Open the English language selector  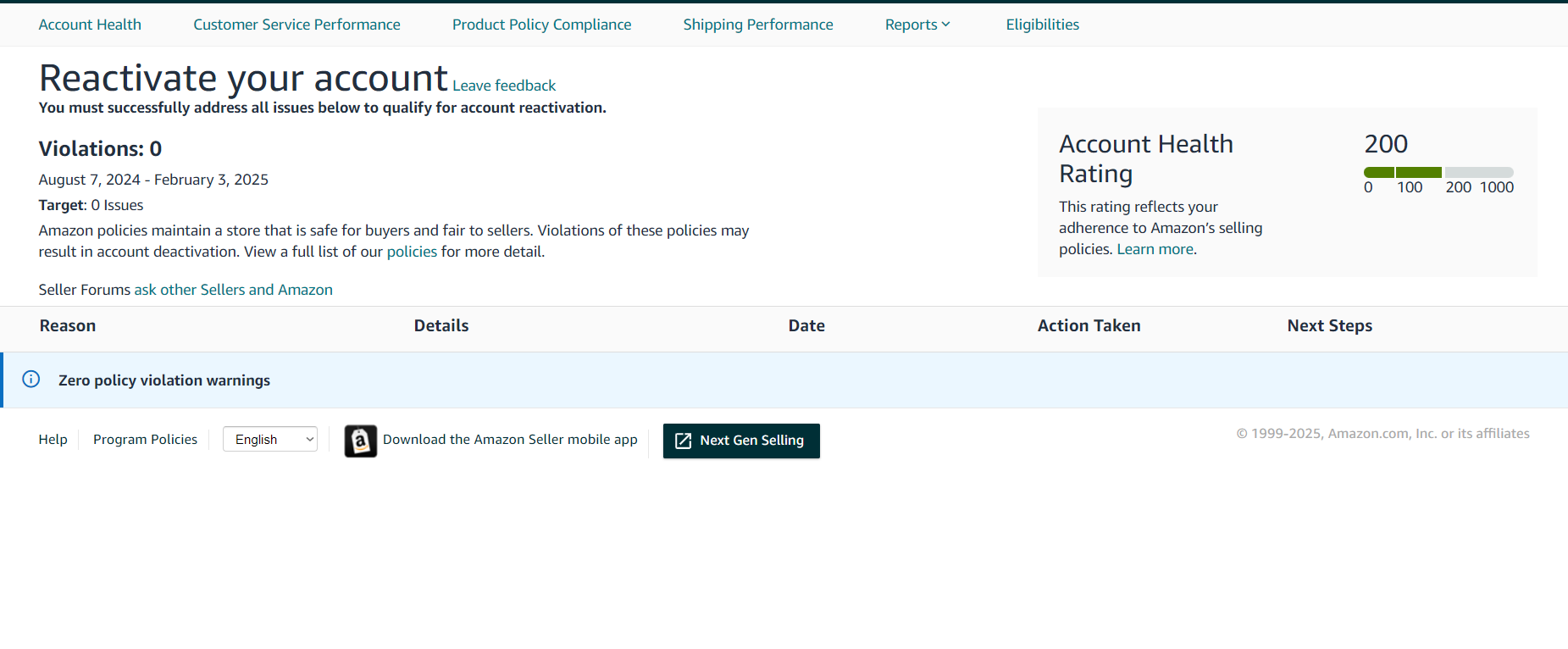point(270,439)
